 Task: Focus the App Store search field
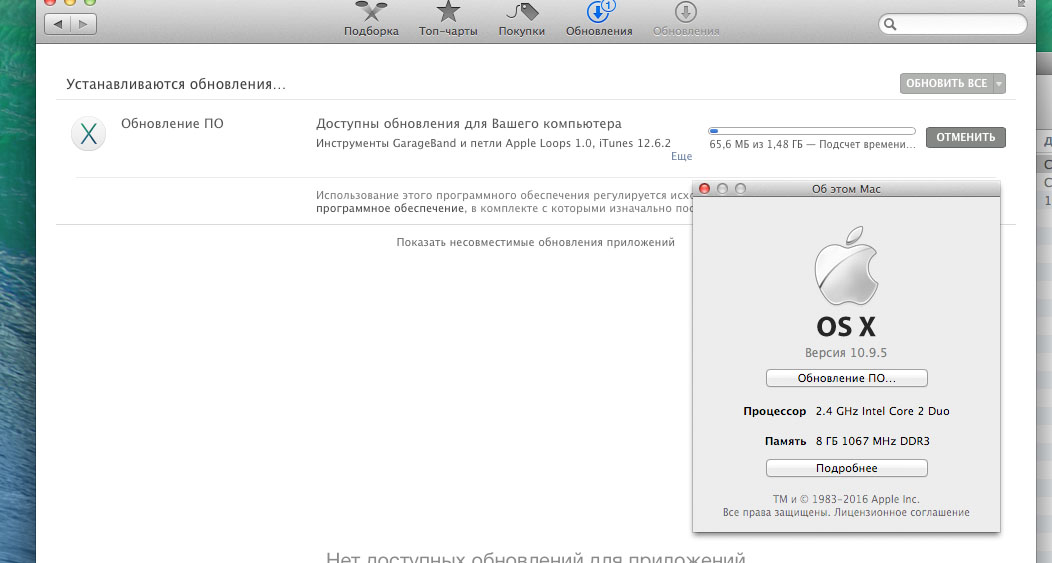pyautogui.click(x=953, y=24)
